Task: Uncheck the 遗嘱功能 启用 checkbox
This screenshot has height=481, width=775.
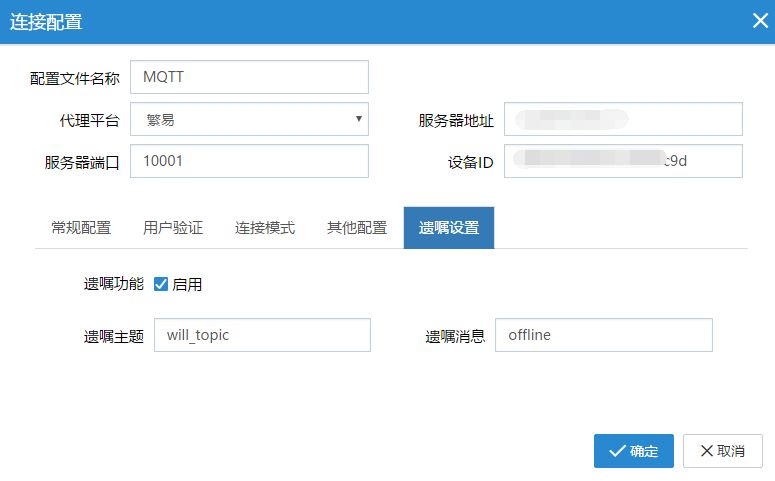Action: [x=161, y=284]
